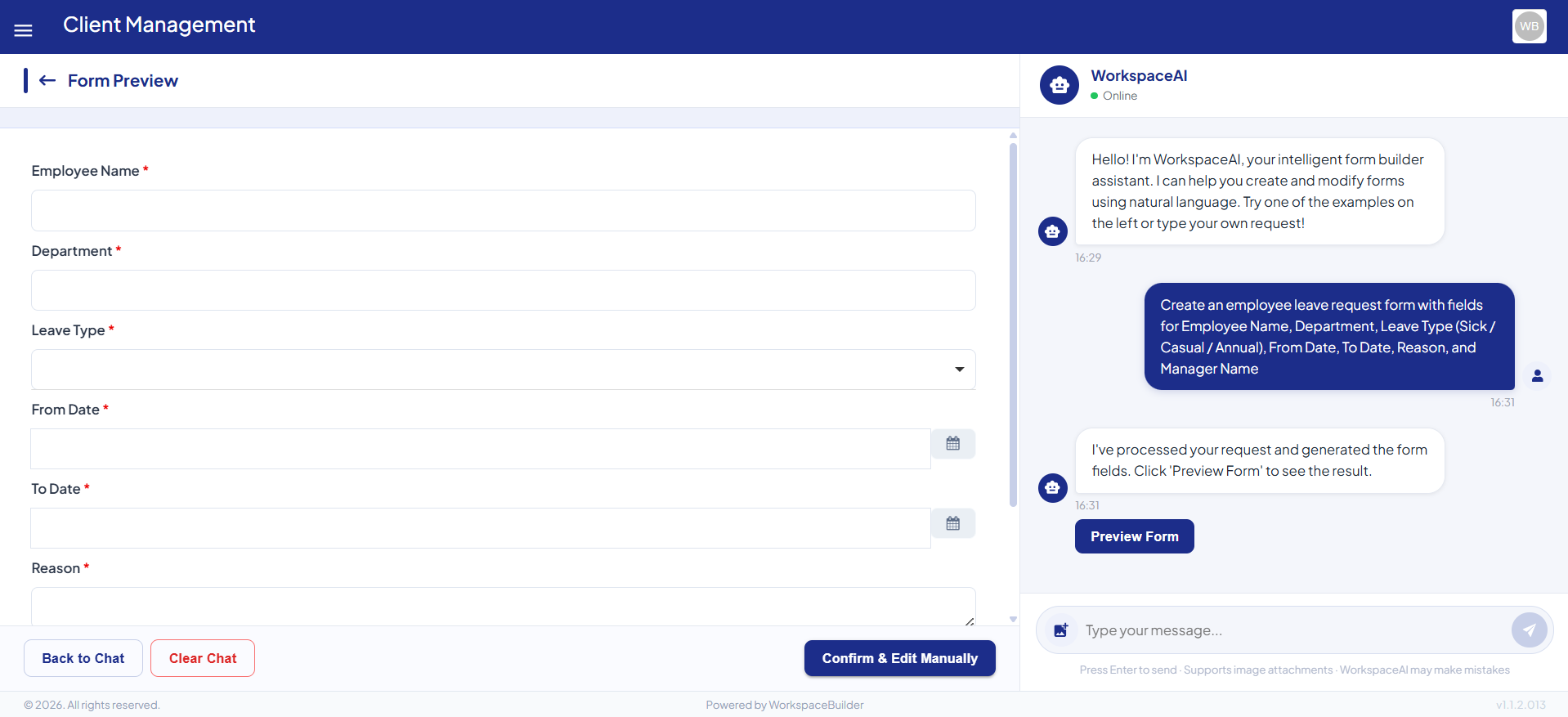Expand the Leave Type dropdown

point(504,370)
